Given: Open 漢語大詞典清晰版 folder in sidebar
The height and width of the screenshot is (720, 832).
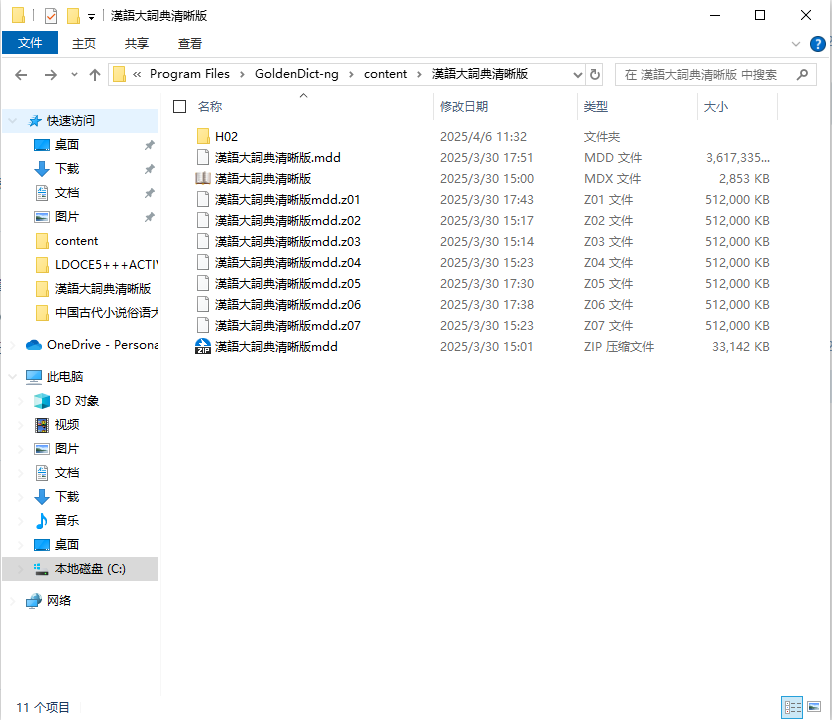Looking at the screenshot, I should [x=103, y=289].
